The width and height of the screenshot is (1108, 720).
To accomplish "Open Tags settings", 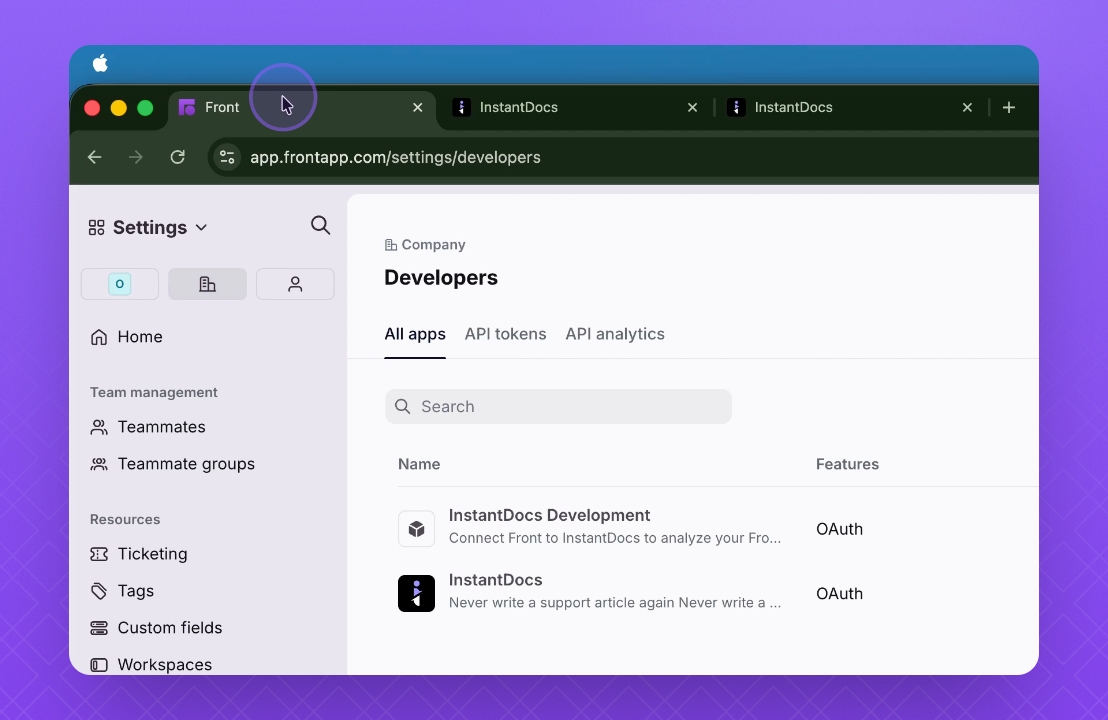I will (136, 591).
